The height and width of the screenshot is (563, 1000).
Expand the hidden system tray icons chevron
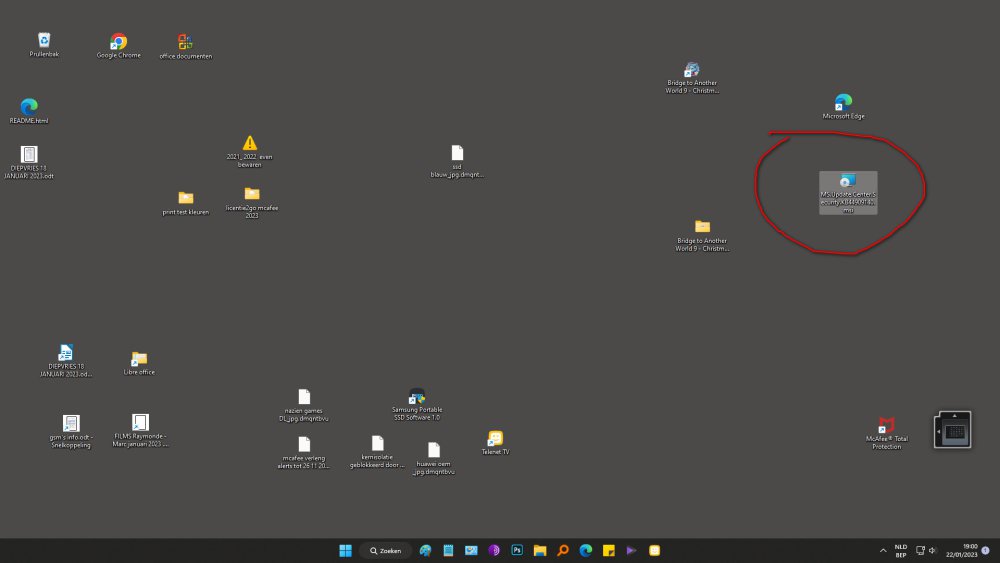[882, 550]
